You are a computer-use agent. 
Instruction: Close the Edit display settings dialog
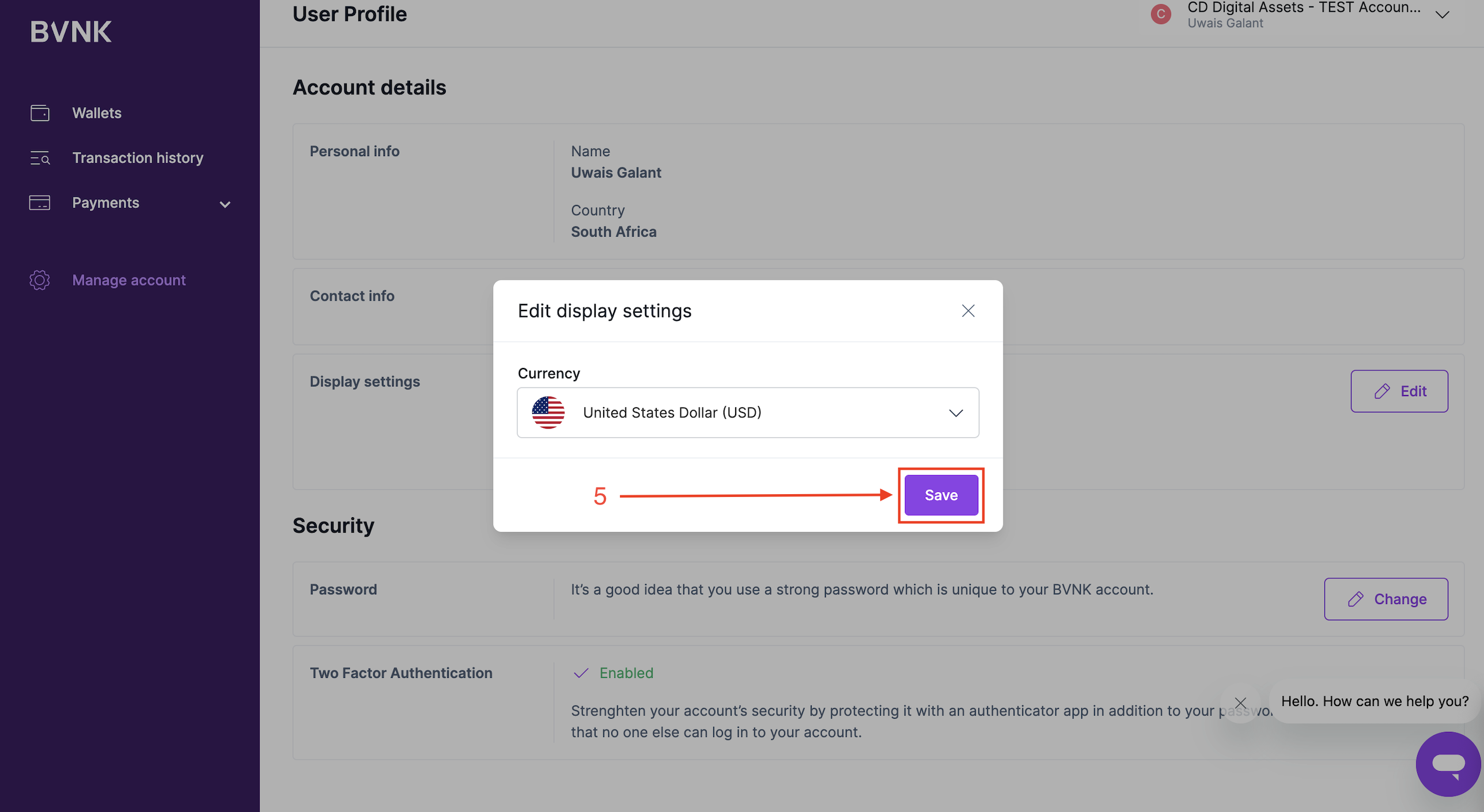point(968,311)
